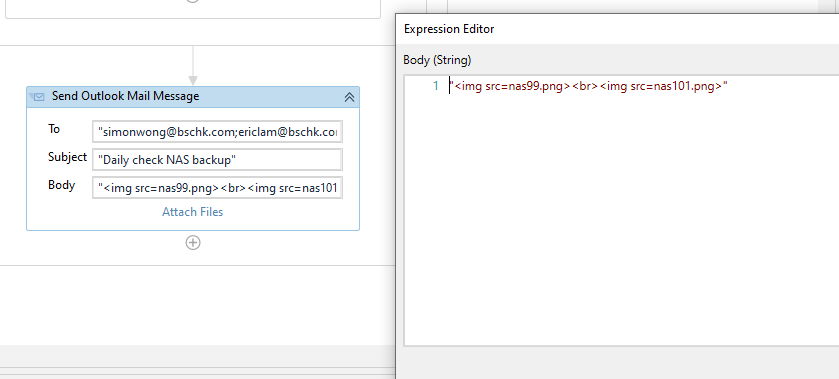Click the empty workflow canvas below the activity

point(193,305)
